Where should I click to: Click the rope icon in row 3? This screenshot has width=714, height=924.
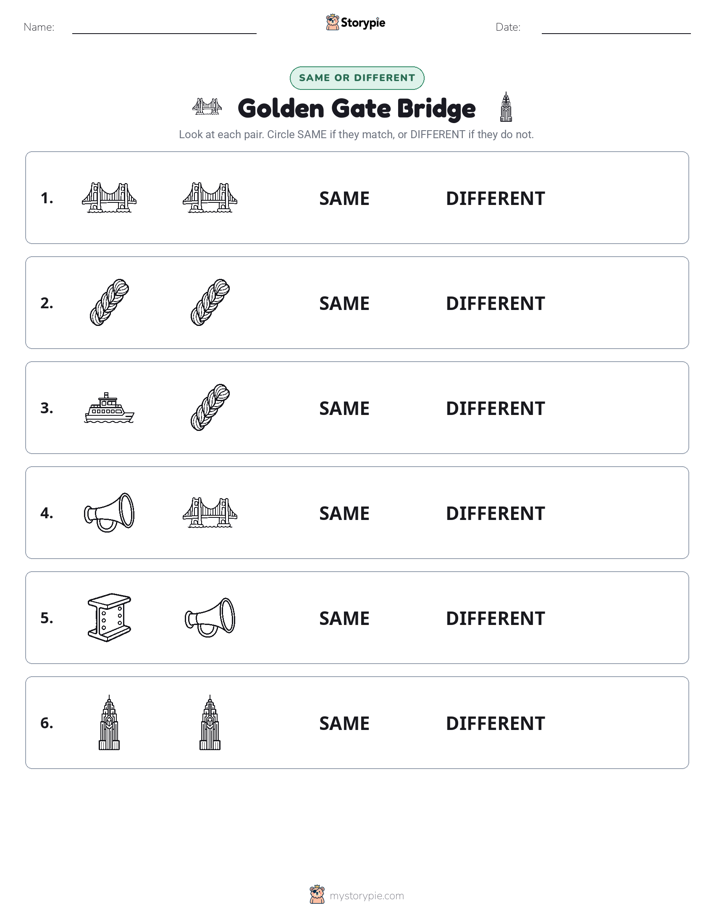click(210, 407)
